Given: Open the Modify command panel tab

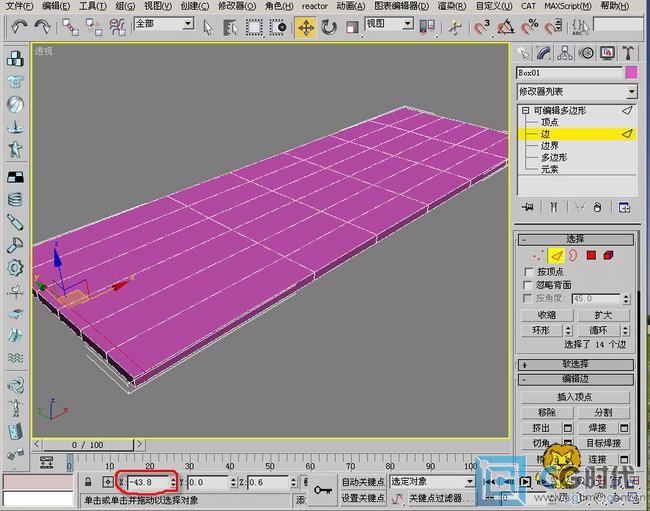Looking at the screenshot, I should click(543, 53).
